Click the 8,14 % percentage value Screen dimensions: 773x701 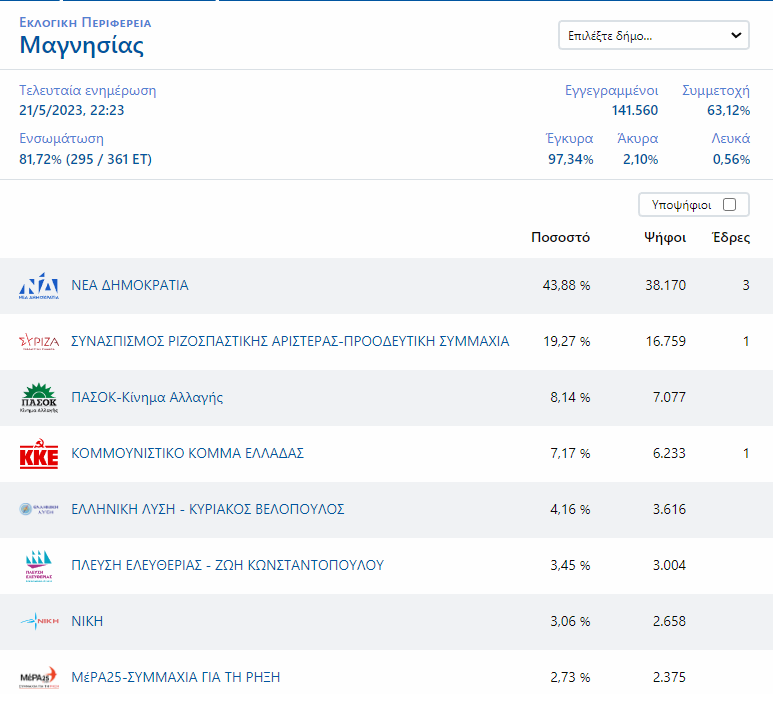click(x=570, y=397)
